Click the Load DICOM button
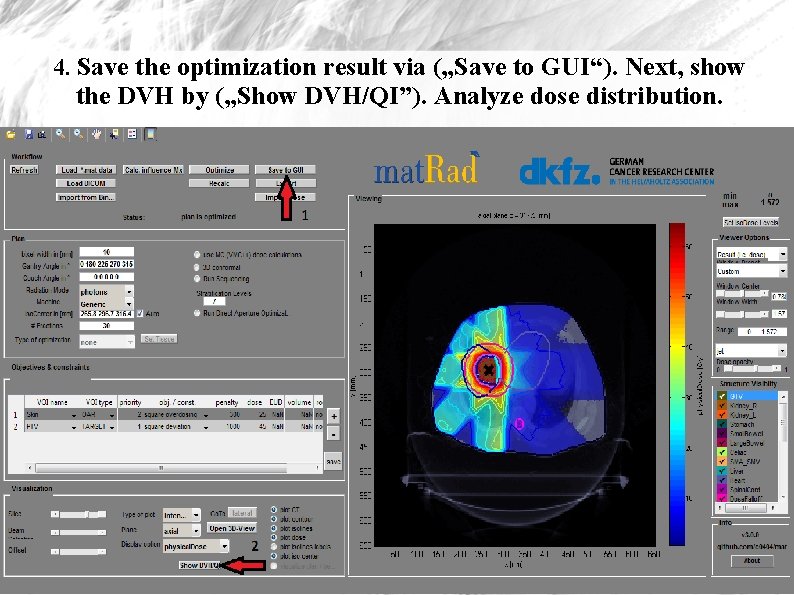Image resolution: width=794 pixels, height=595 pixels. (x=86, y=183)
